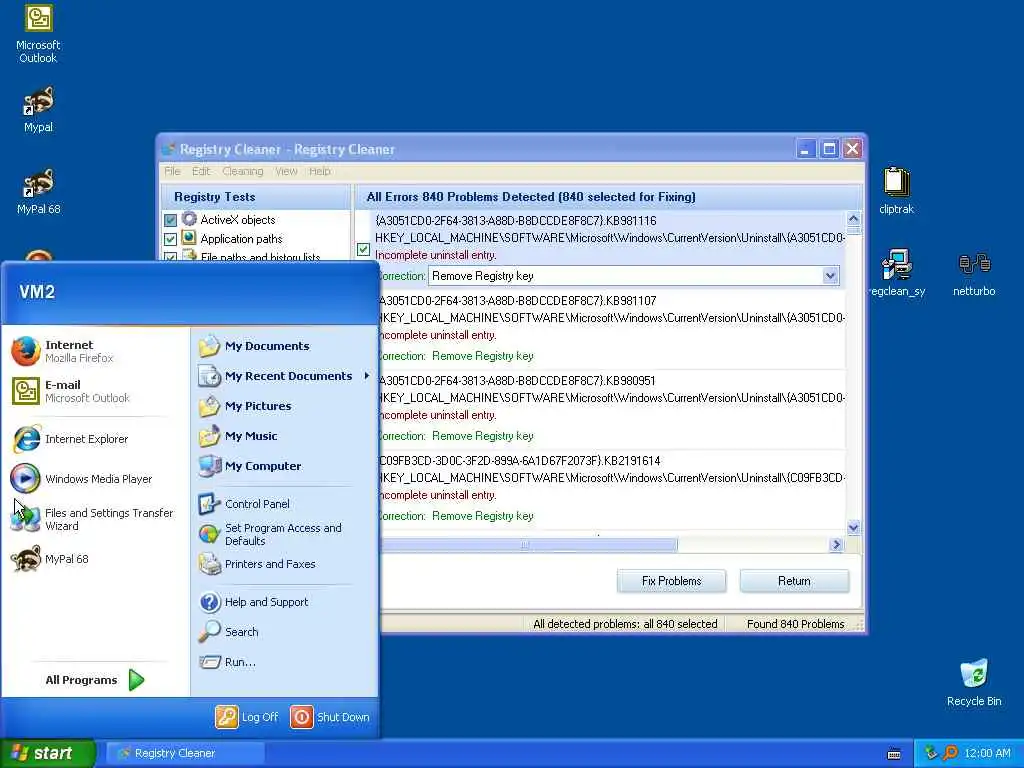Open Set Program Access and Defaults
Image resolution: width=1024 pixels, height=768 pixels.
(284, 534)
